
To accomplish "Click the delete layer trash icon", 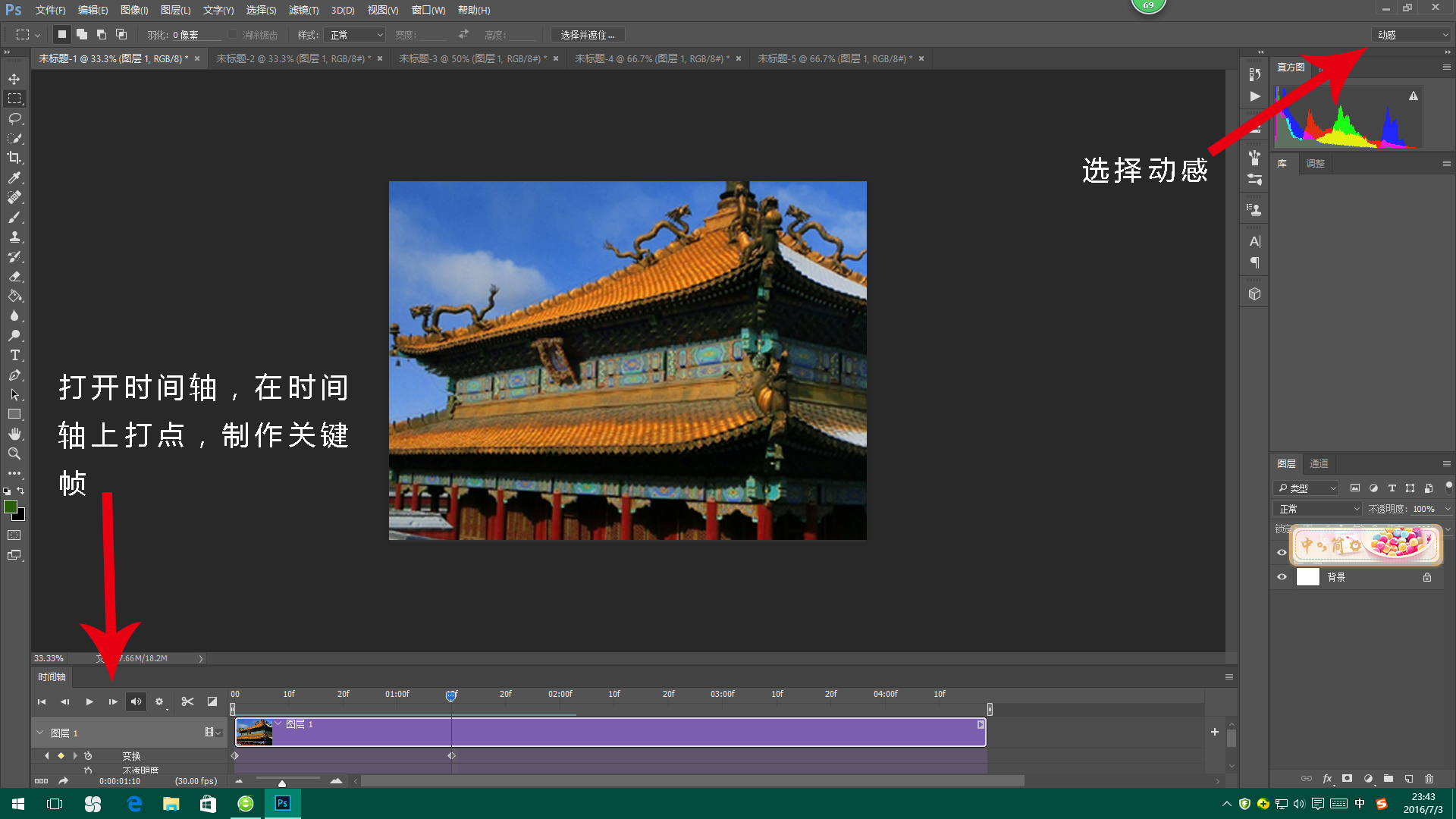I will (1429, 779).
